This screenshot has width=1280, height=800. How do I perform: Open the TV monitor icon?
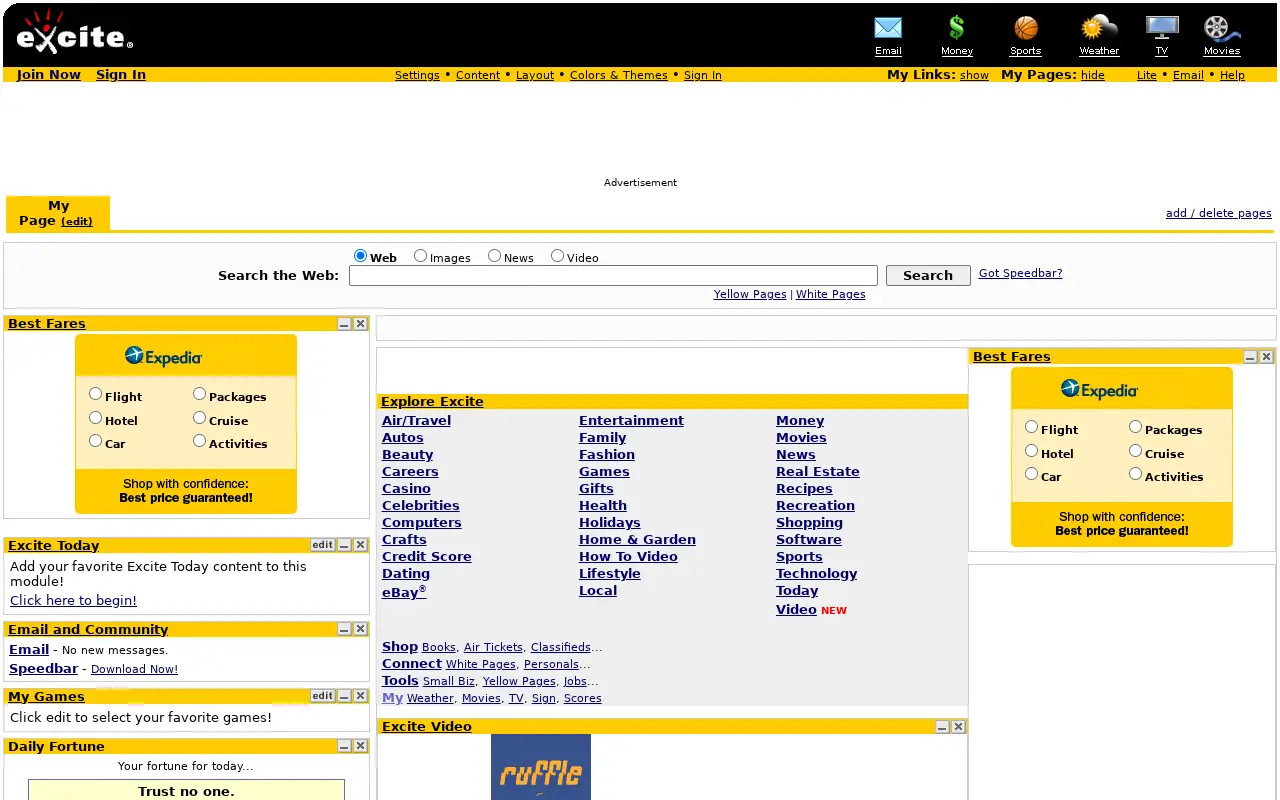coord(1162,28)
